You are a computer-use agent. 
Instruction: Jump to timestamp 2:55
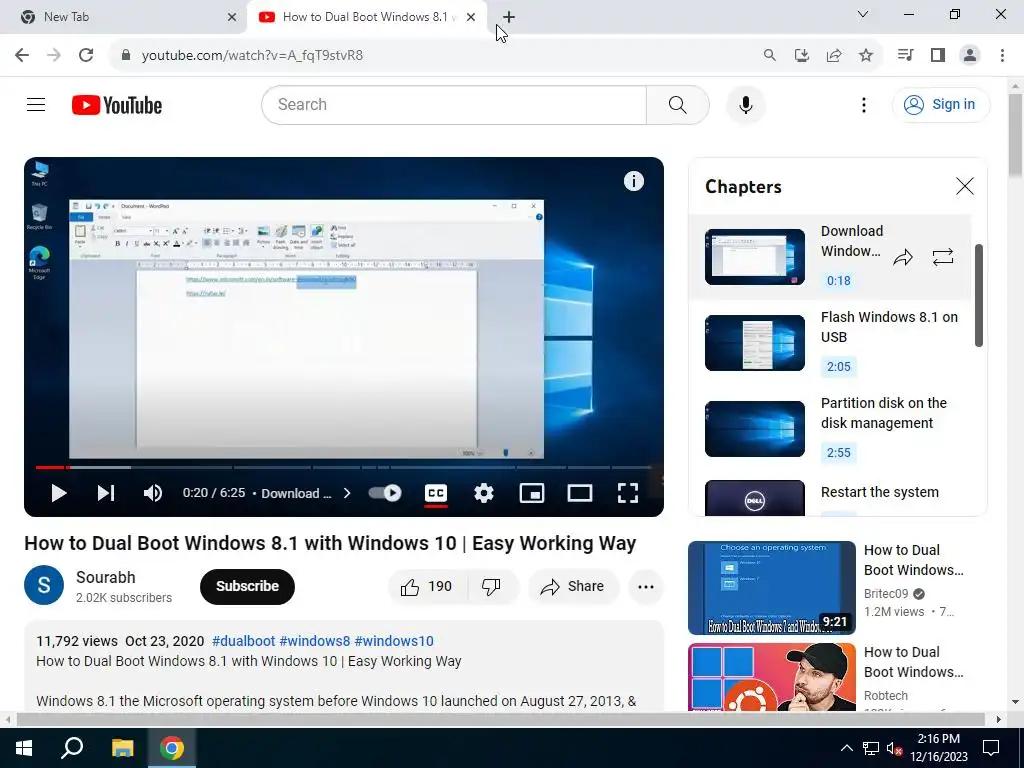point(839,453)
